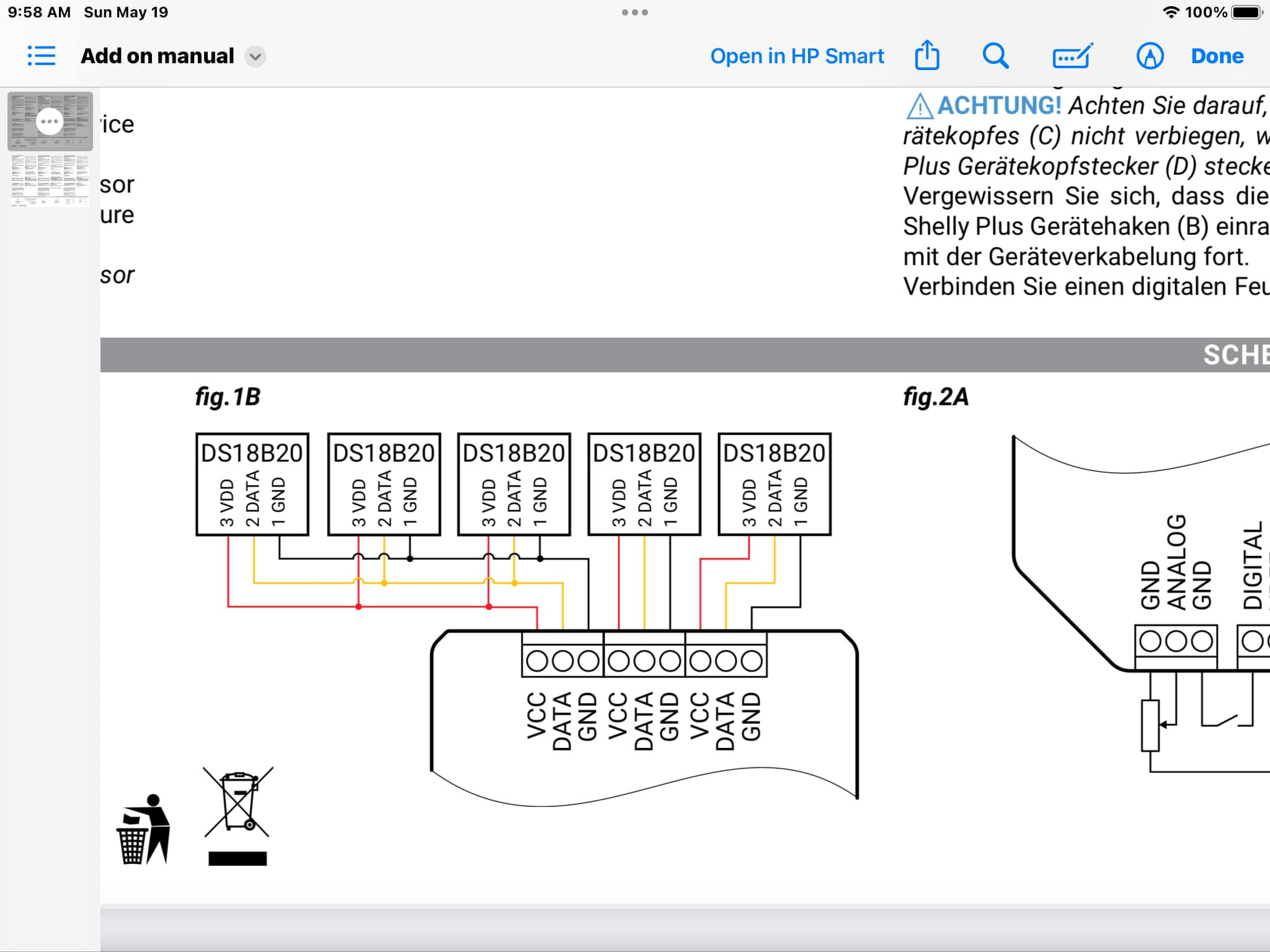Tap the ACHTUNG! warning text

[x=999, y=105]
